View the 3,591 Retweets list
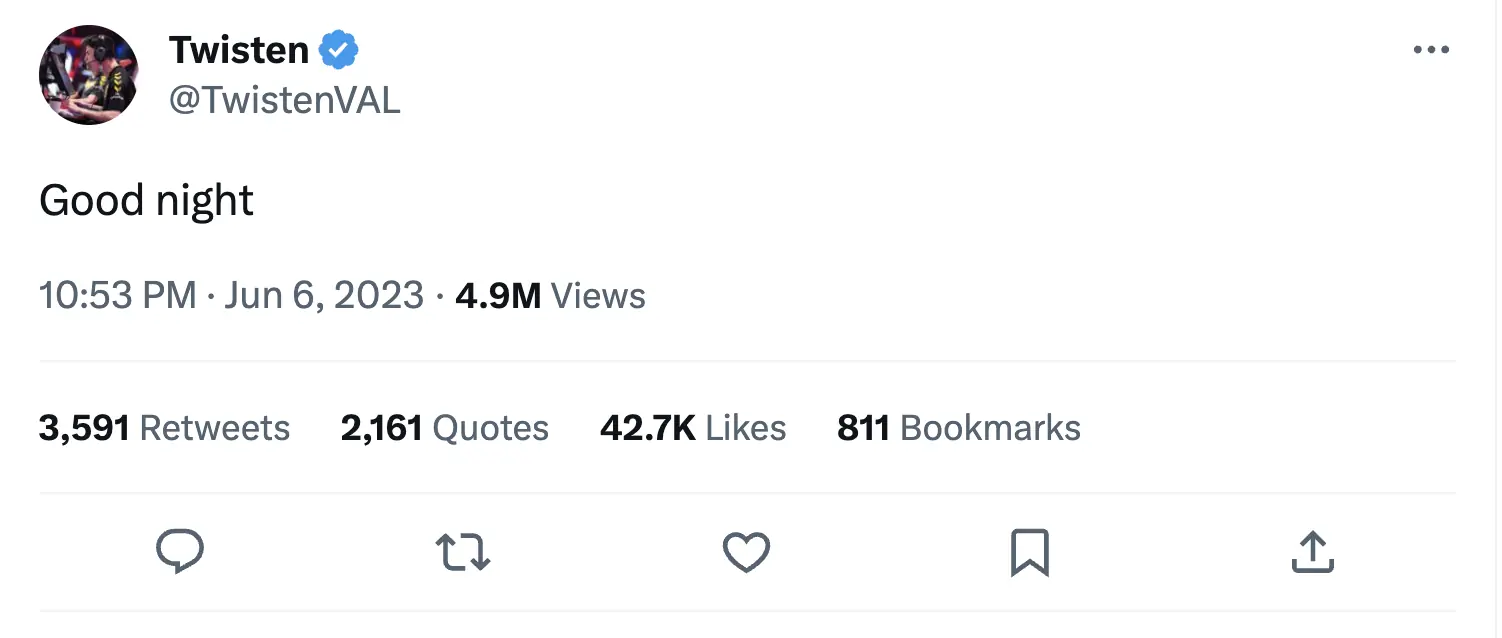Viewport: 1502px width, 638px height. click(164, 428)
